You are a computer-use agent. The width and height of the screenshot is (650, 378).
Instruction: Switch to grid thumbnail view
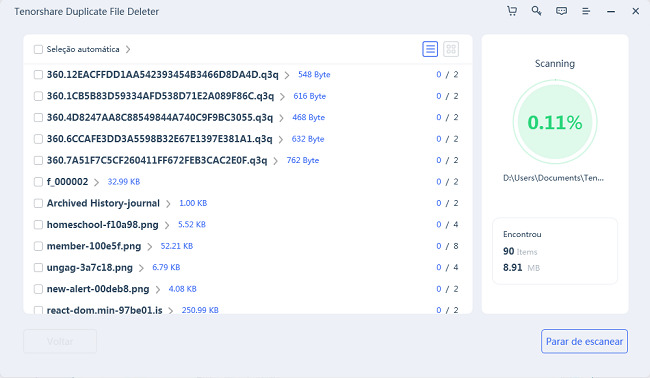451,49
